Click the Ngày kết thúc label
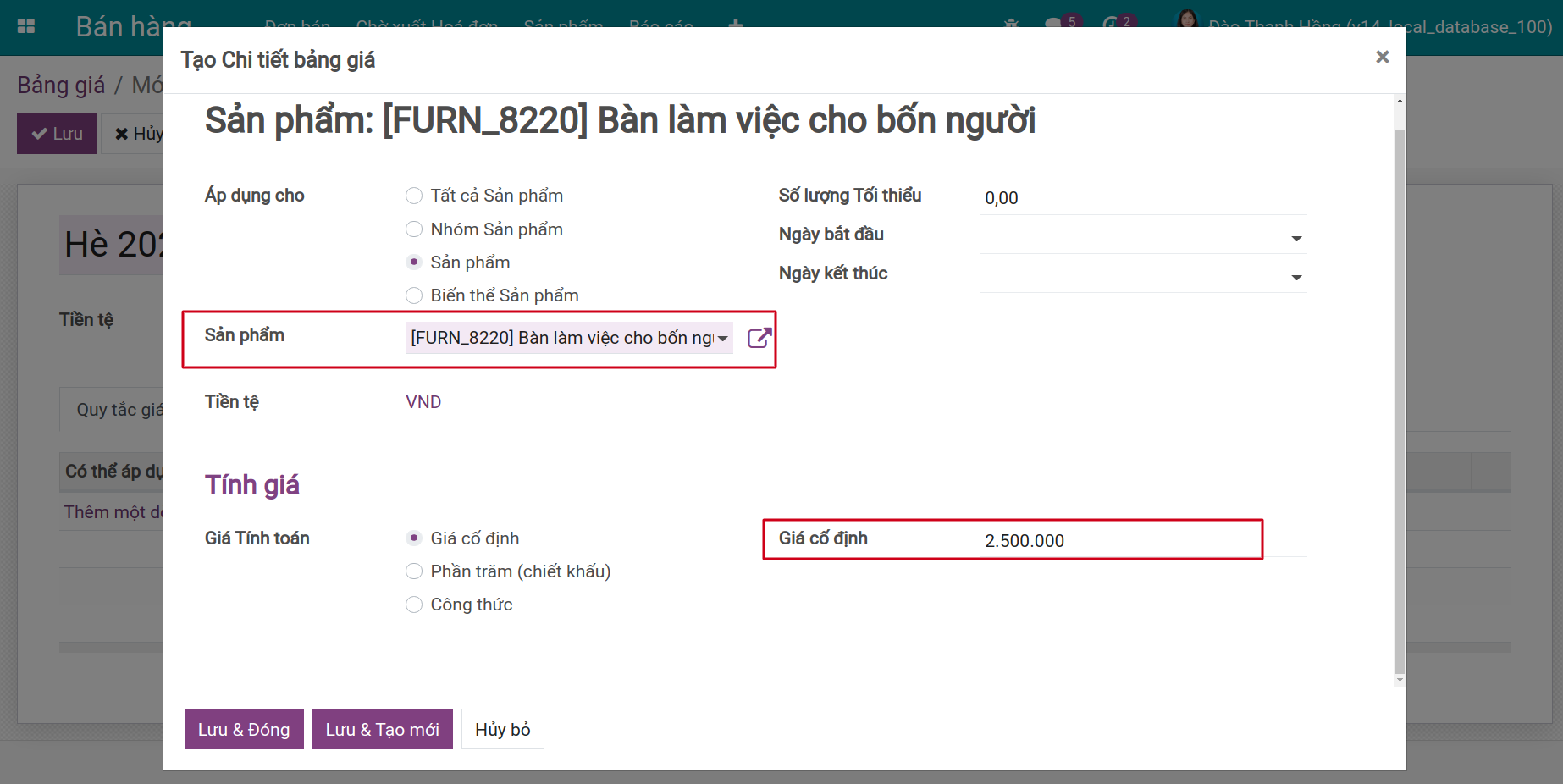 [833, 273]
